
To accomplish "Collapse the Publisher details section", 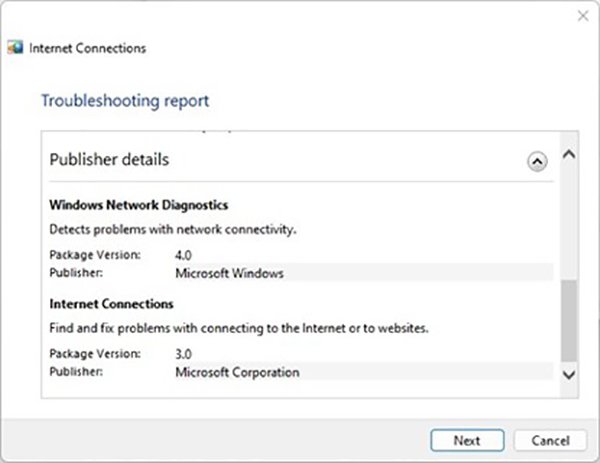I will (x=537, y=160).
